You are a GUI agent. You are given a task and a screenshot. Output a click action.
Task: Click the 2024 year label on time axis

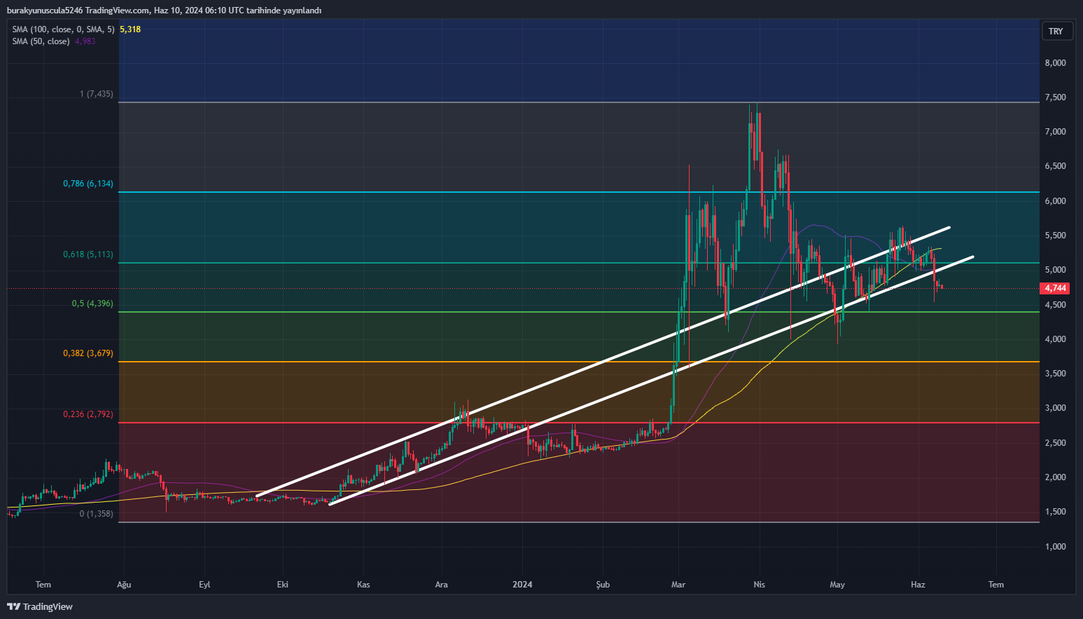[522, 584]
